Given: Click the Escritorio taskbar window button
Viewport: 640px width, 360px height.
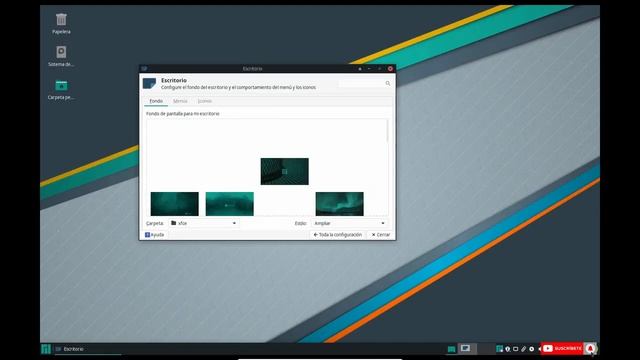Looking at the screenshot, I should (x=88, y=349).
